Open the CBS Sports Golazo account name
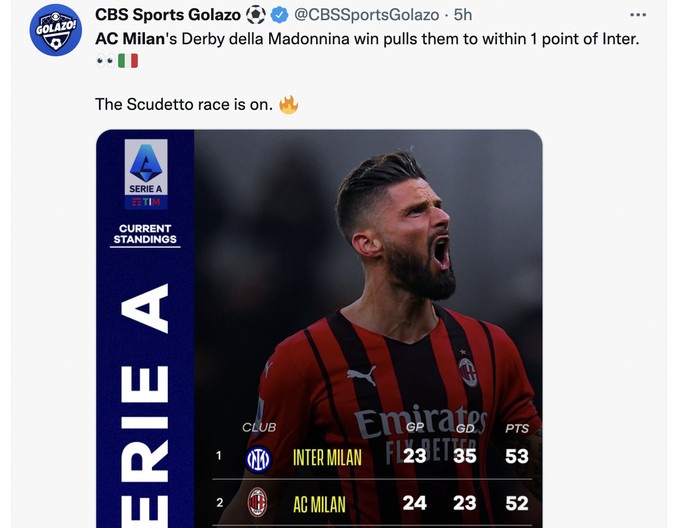Image resolution: width=700 pixels, height=528 pixels. pyautogui.click(x=167, y=15)
